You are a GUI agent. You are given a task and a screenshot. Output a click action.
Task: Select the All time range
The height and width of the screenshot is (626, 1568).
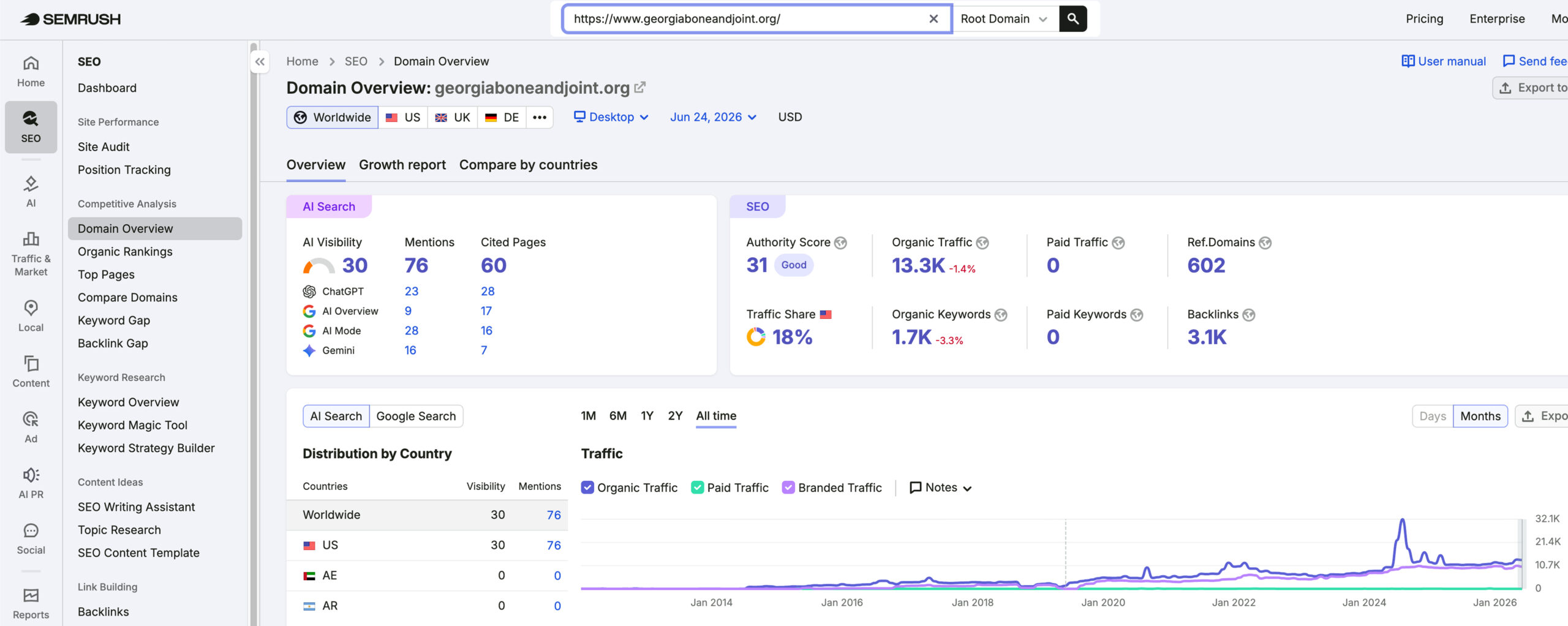click(716, 416)
